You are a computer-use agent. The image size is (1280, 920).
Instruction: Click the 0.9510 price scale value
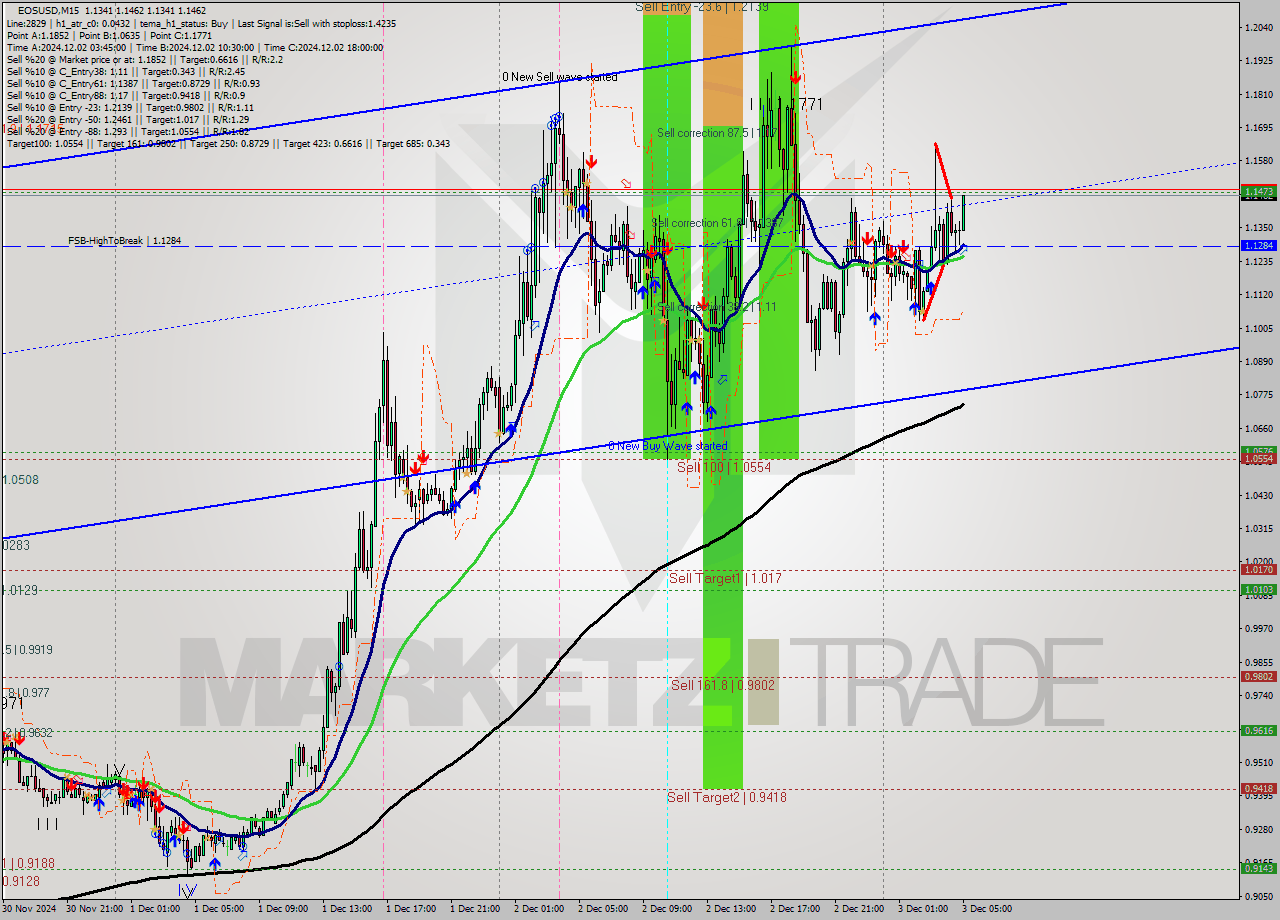1259,762
